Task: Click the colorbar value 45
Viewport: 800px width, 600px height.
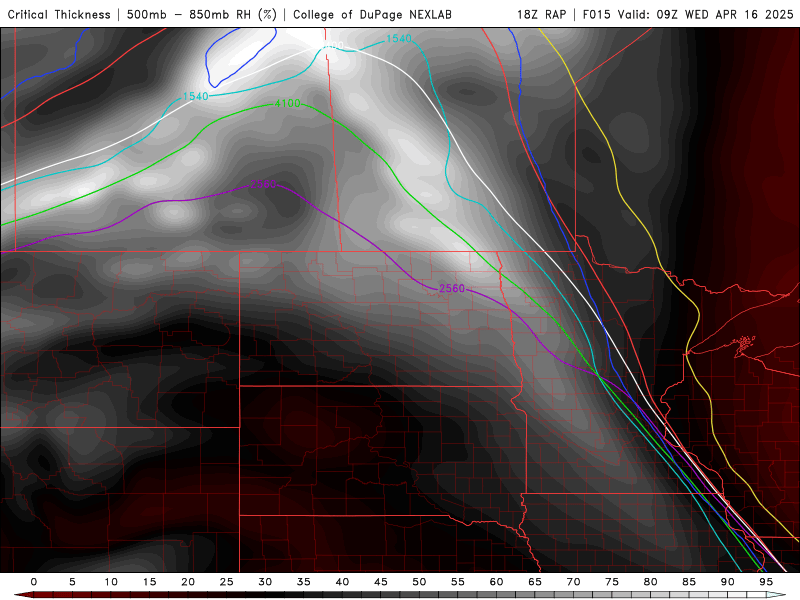Action: click(x=381, y=582)
